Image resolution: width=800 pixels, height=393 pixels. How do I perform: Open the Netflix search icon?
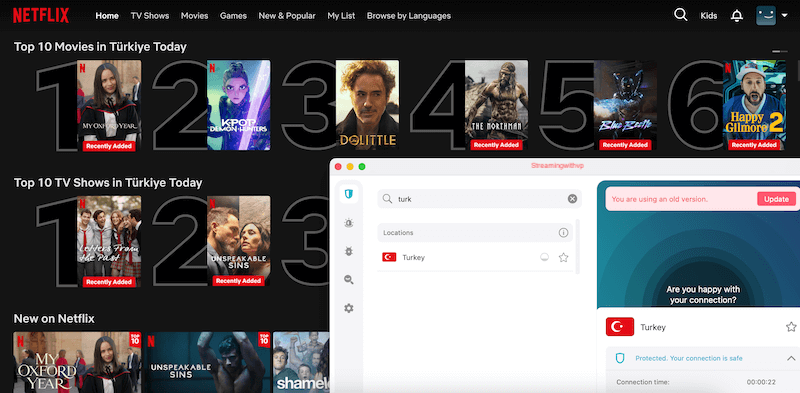[x=681, y=15]
